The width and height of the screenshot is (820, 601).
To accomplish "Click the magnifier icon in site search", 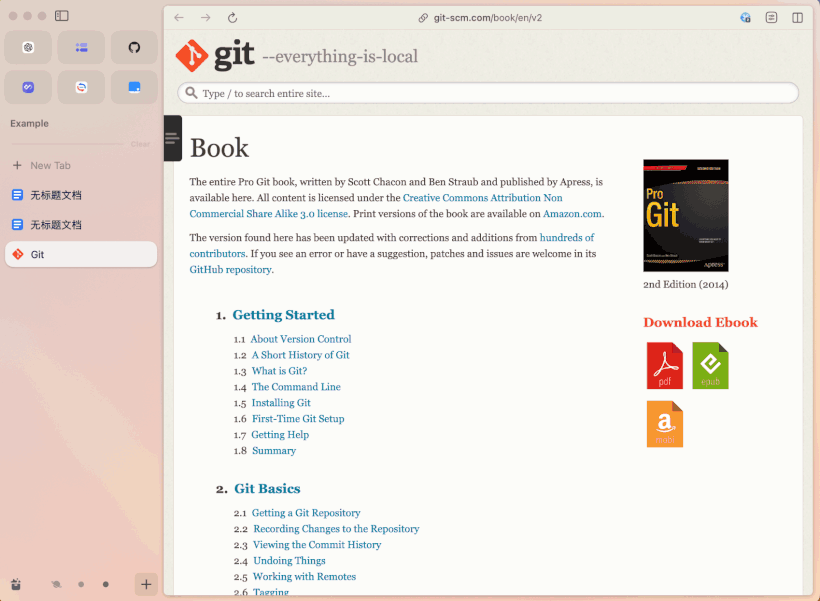I will [191, 93].
